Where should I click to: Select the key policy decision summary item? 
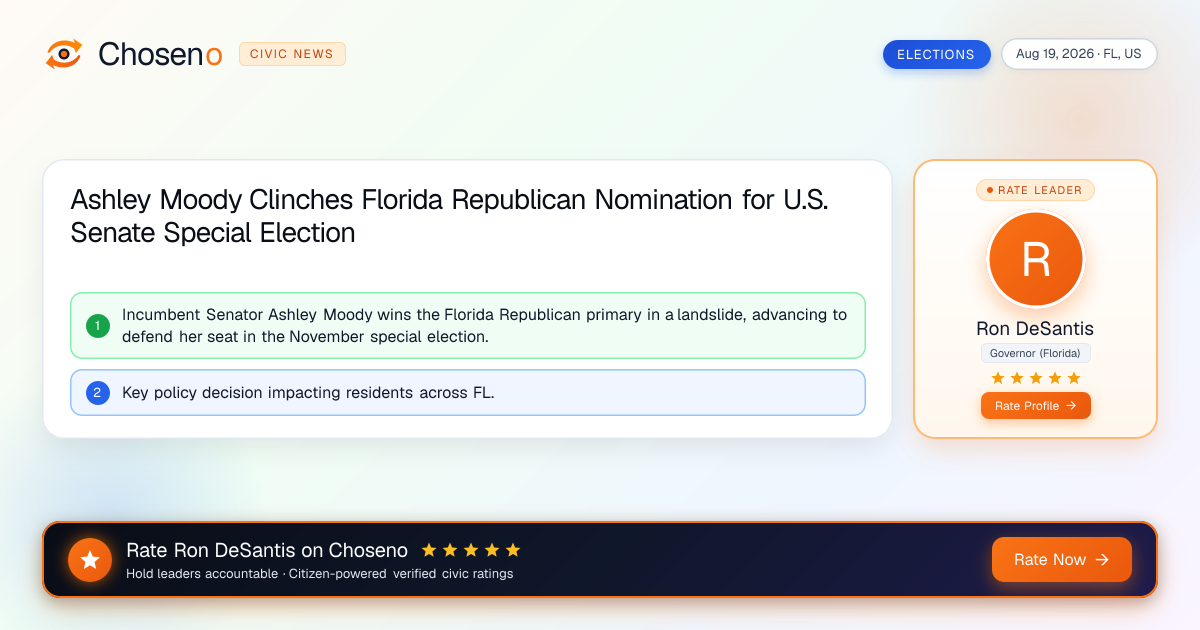[468, 393]
